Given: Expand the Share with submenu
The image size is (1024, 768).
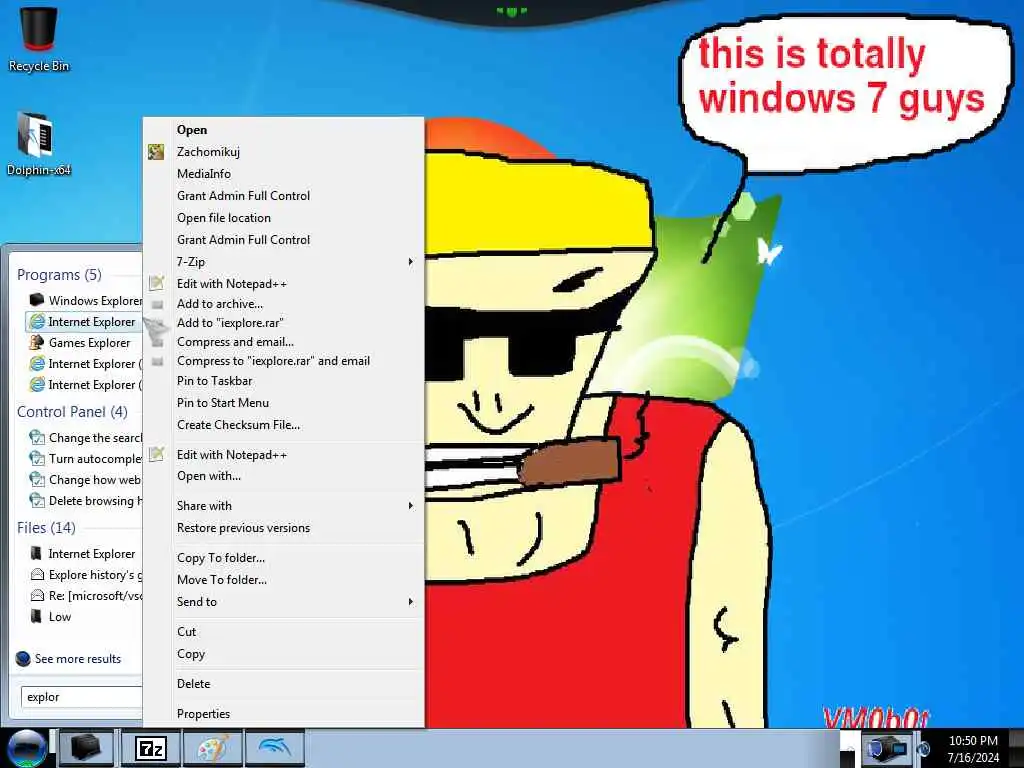Looking at the screenshot, I should pos(284,505).
